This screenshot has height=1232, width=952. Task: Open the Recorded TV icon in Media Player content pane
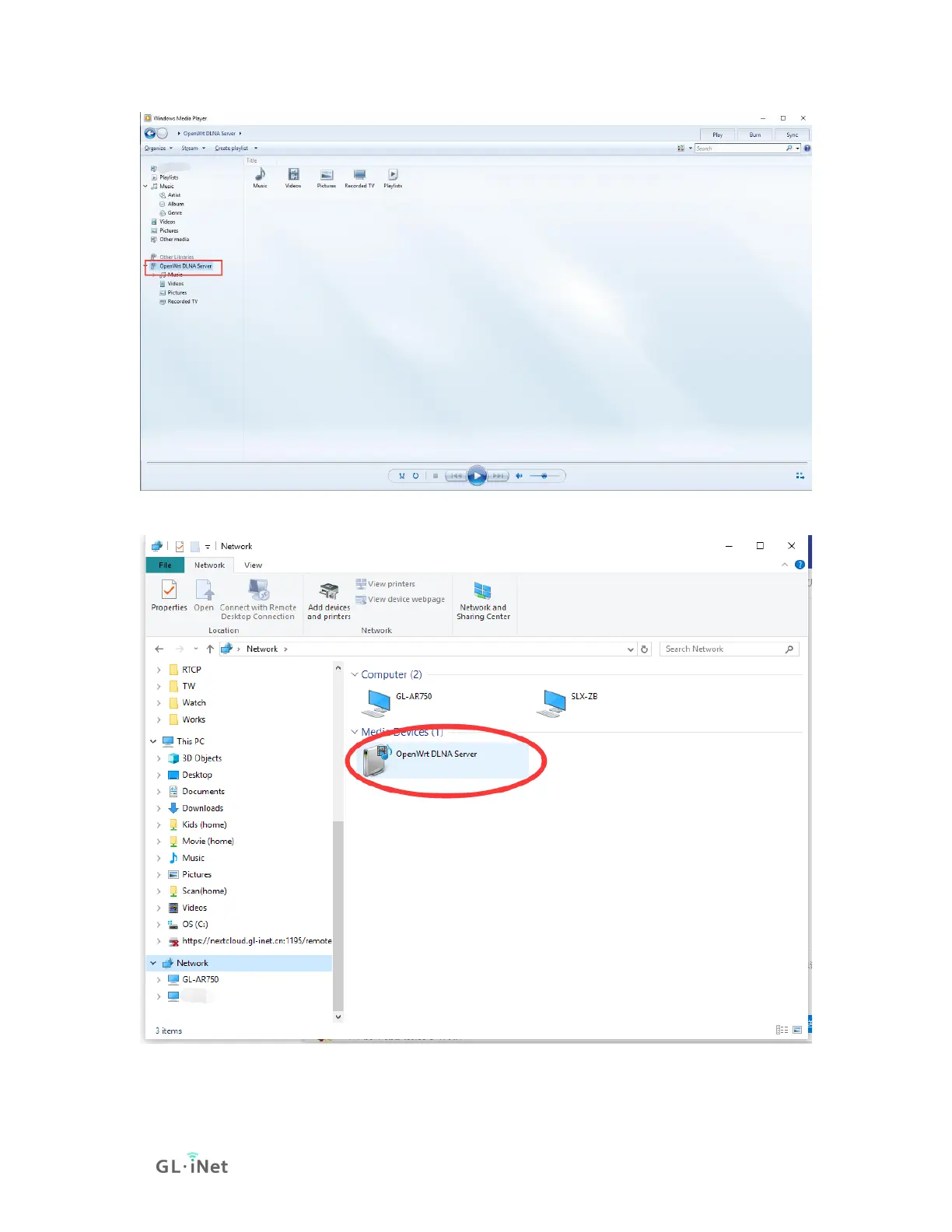click(359, 175)
